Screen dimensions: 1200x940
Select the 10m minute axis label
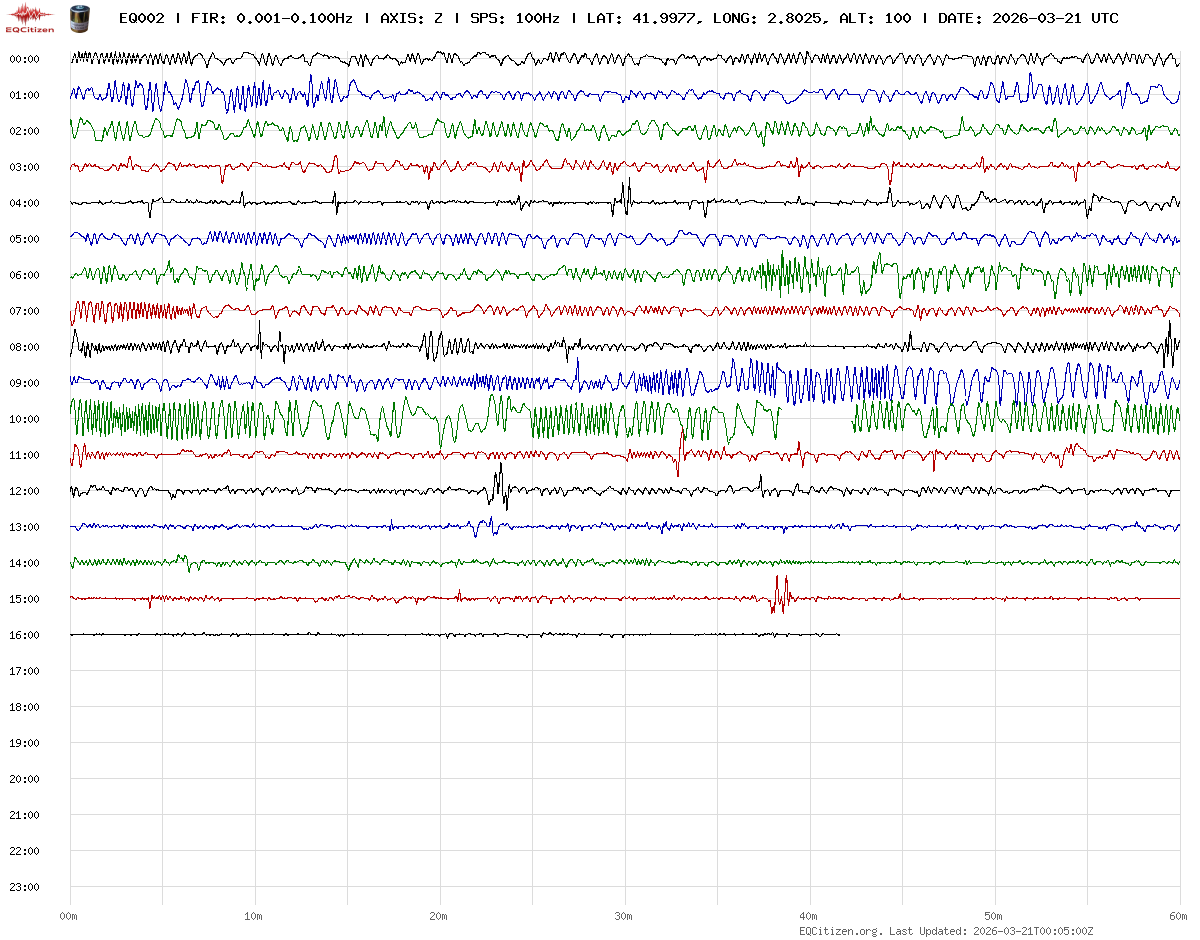click(254, 916)
